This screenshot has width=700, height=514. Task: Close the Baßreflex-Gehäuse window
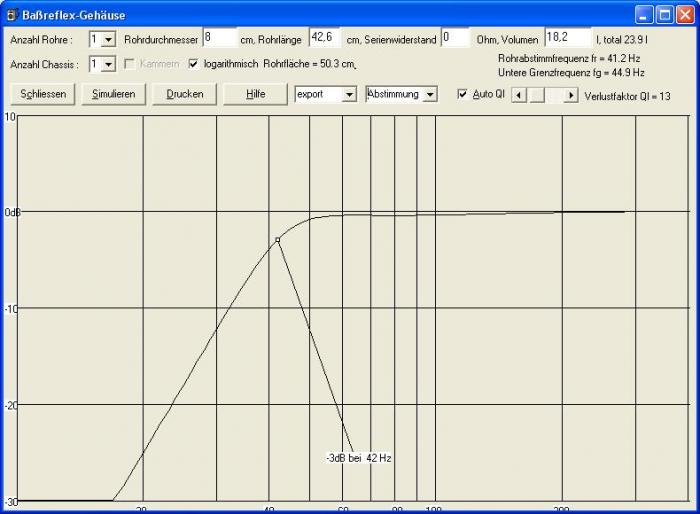(x=683, y=15)
